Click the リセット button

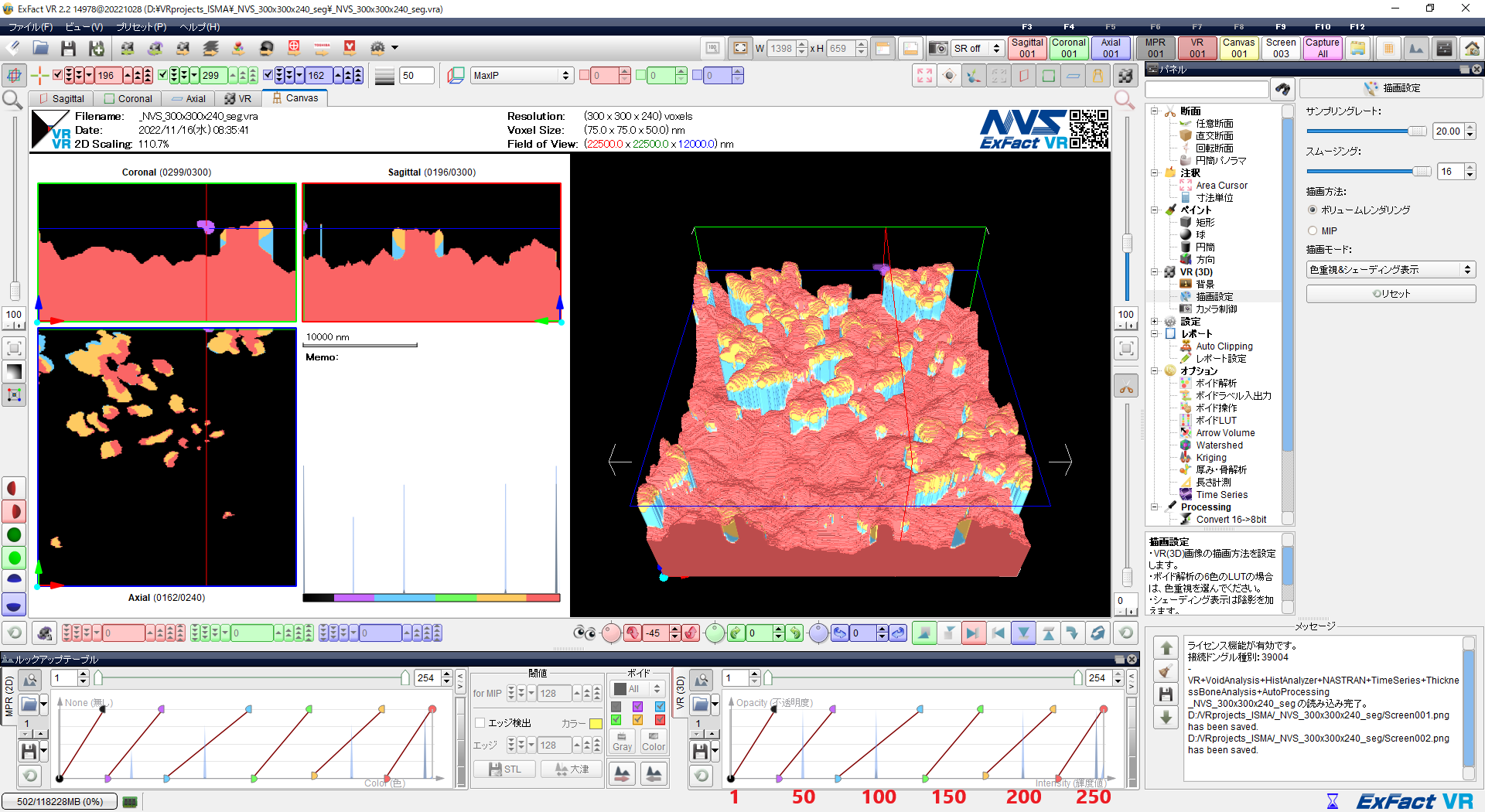[x=1391, y=294]
